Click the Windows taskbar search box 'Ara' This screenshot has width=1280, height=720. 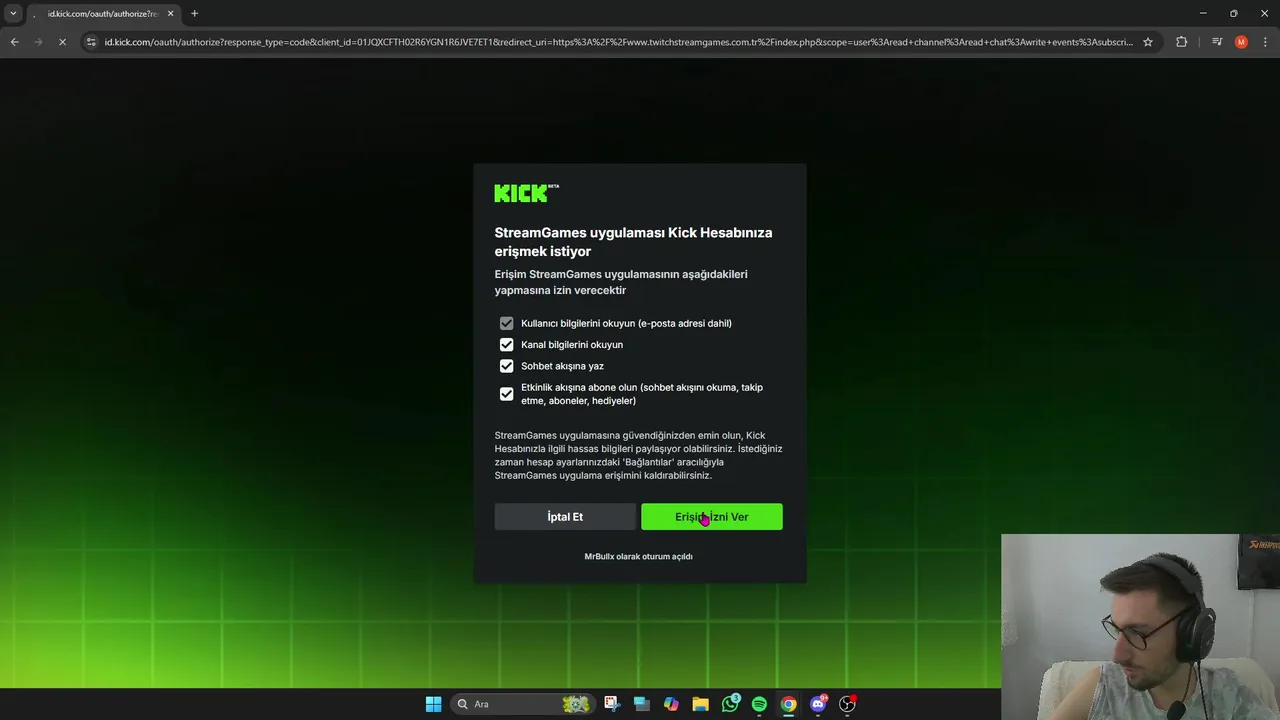tap(521, 704)
